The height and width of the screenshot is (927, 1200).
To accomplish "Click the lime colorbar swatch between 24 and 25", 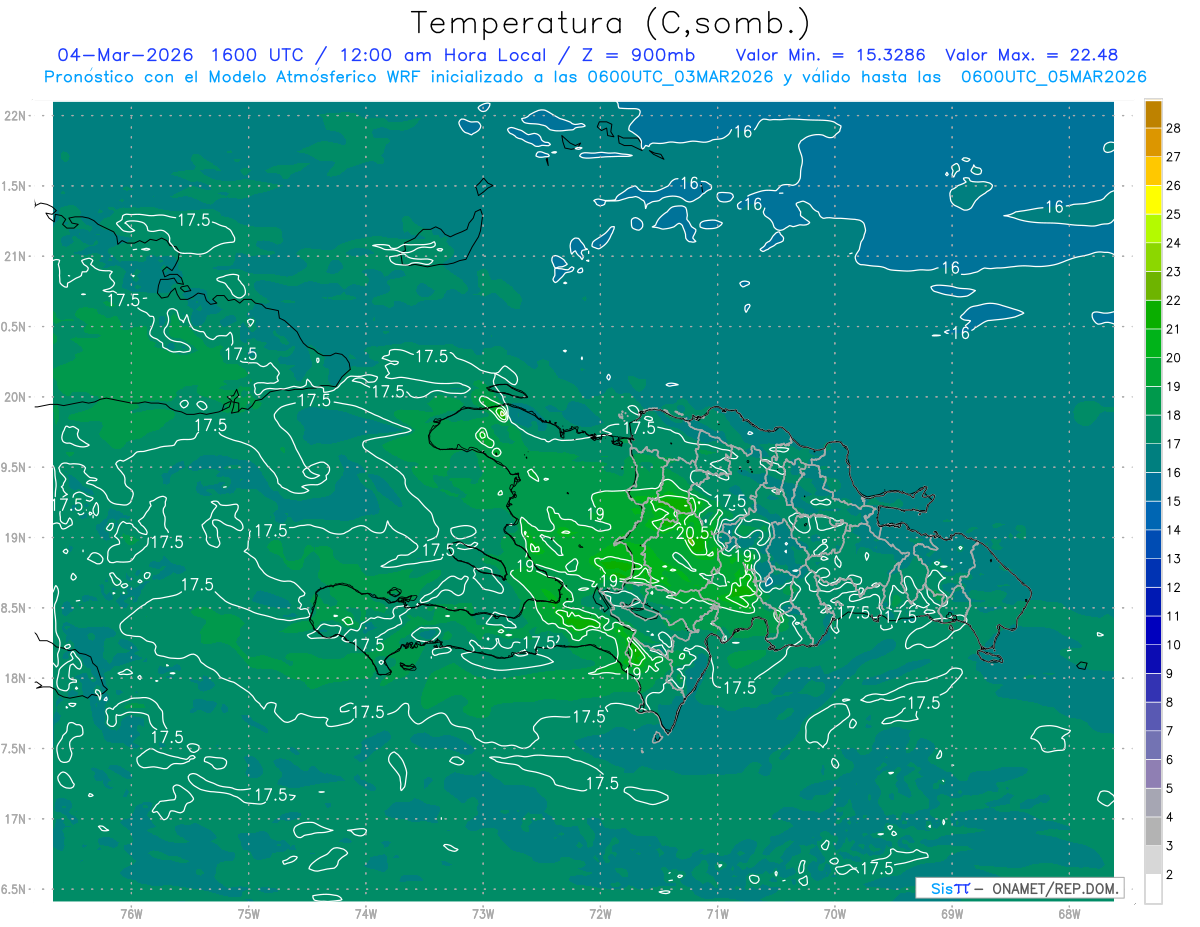I will pos(1153,229).
